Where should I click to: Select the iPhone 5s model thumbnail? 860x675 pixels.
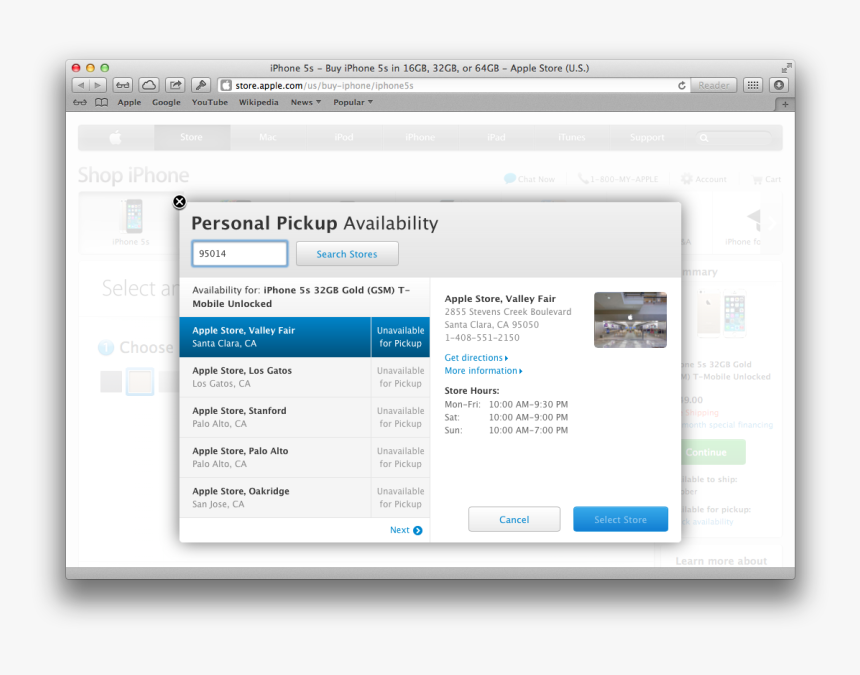tap(132, 222)
